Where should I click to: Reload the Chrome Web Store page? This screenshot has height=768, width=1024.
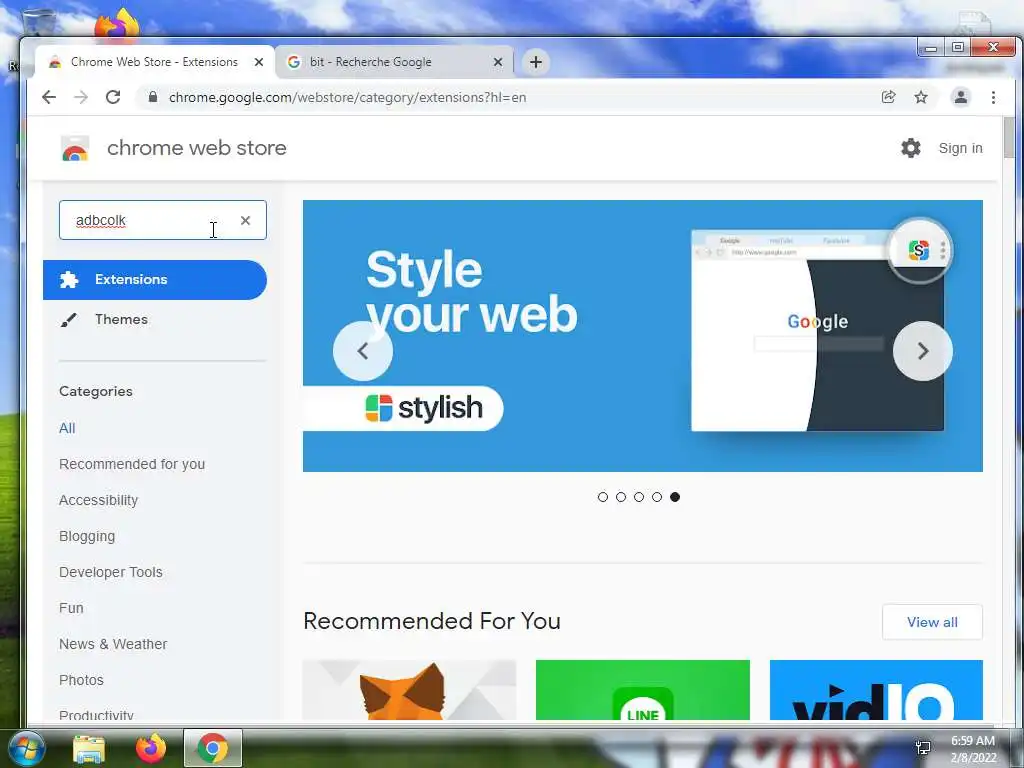(x=113, y=97)
